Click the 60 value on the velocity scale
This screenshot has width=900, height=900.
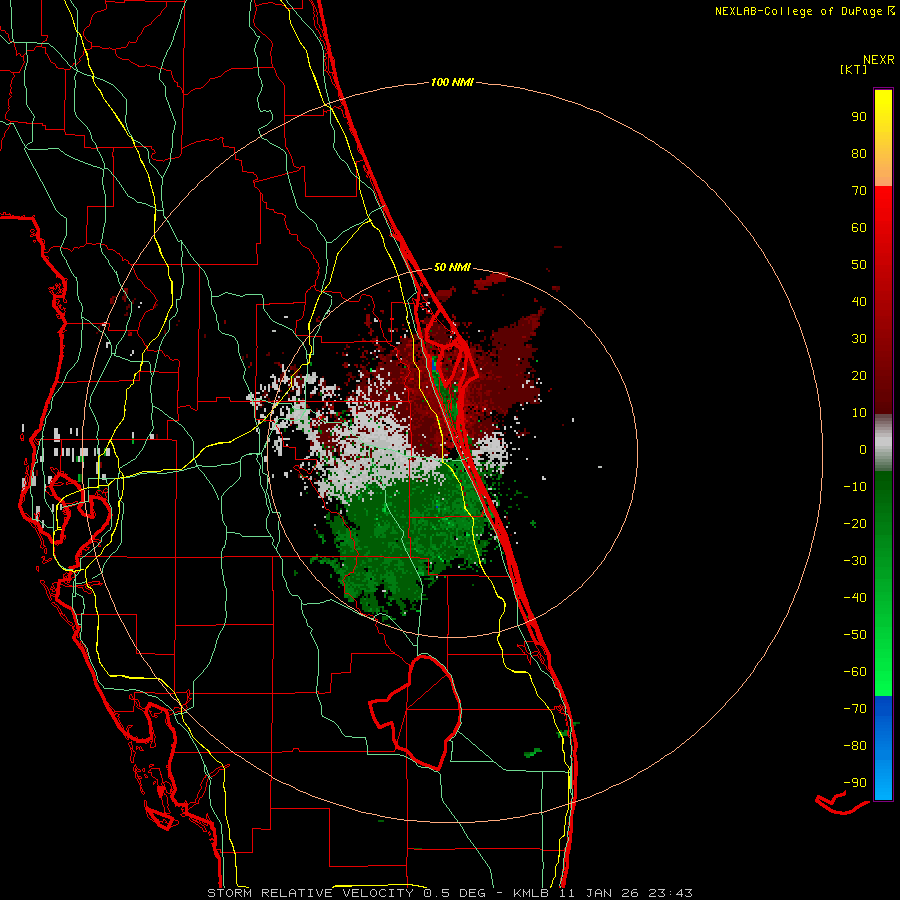click(859, 228)
